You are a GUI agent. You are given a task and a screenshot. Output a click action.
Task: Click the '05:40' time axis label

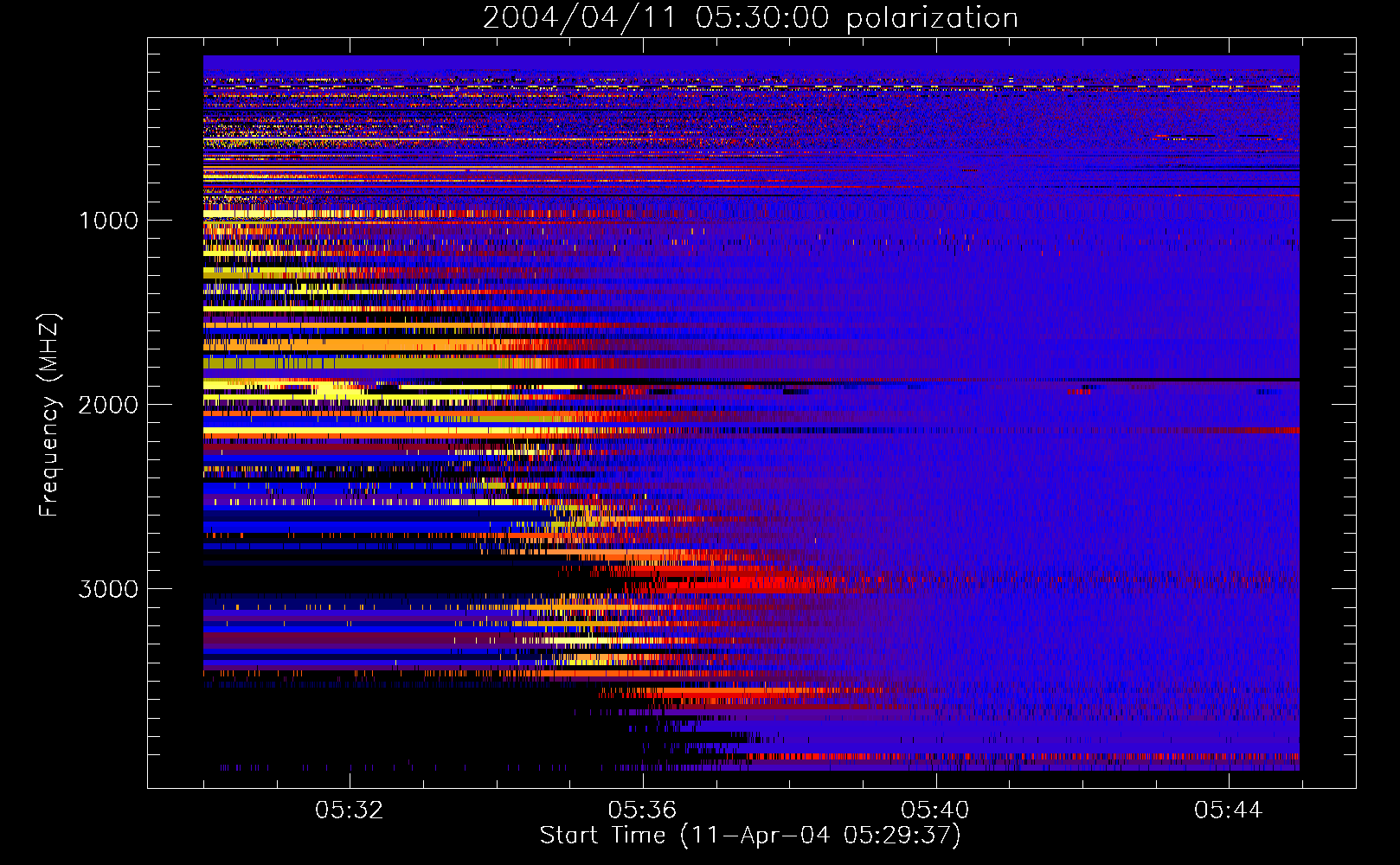point(935,811)
